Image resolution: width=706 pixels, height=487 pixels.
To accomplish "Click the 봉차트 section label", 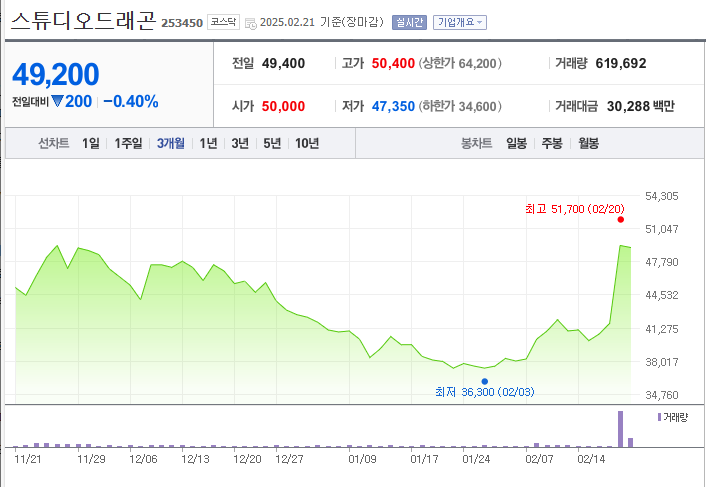I will 476,144.
